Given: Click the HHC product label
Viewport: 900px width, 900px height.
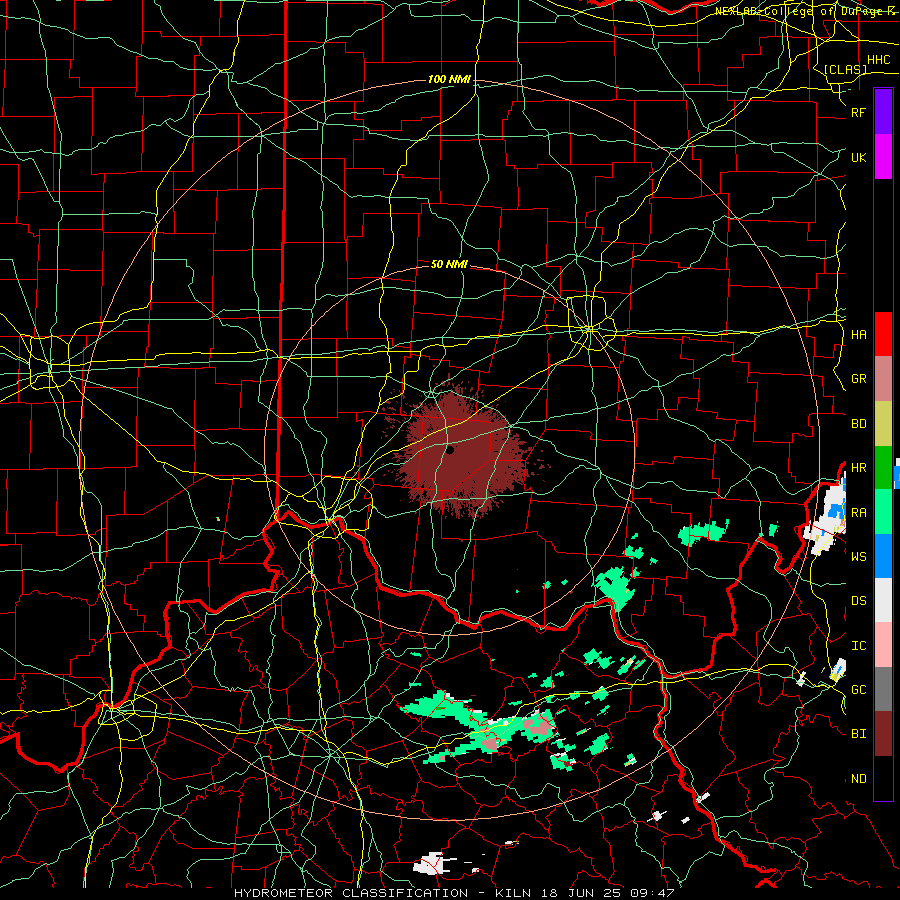Looking at the screenshot, I should 878,60.
